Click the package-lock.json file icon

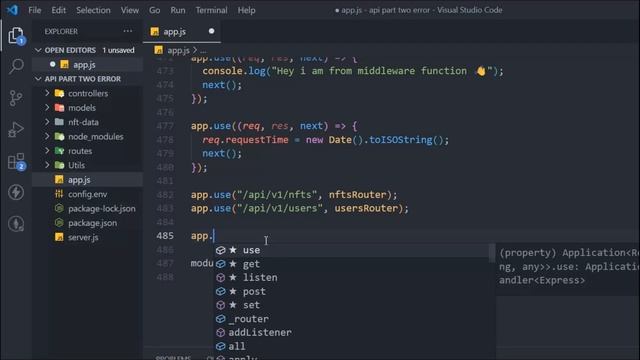tap(59, 209)
